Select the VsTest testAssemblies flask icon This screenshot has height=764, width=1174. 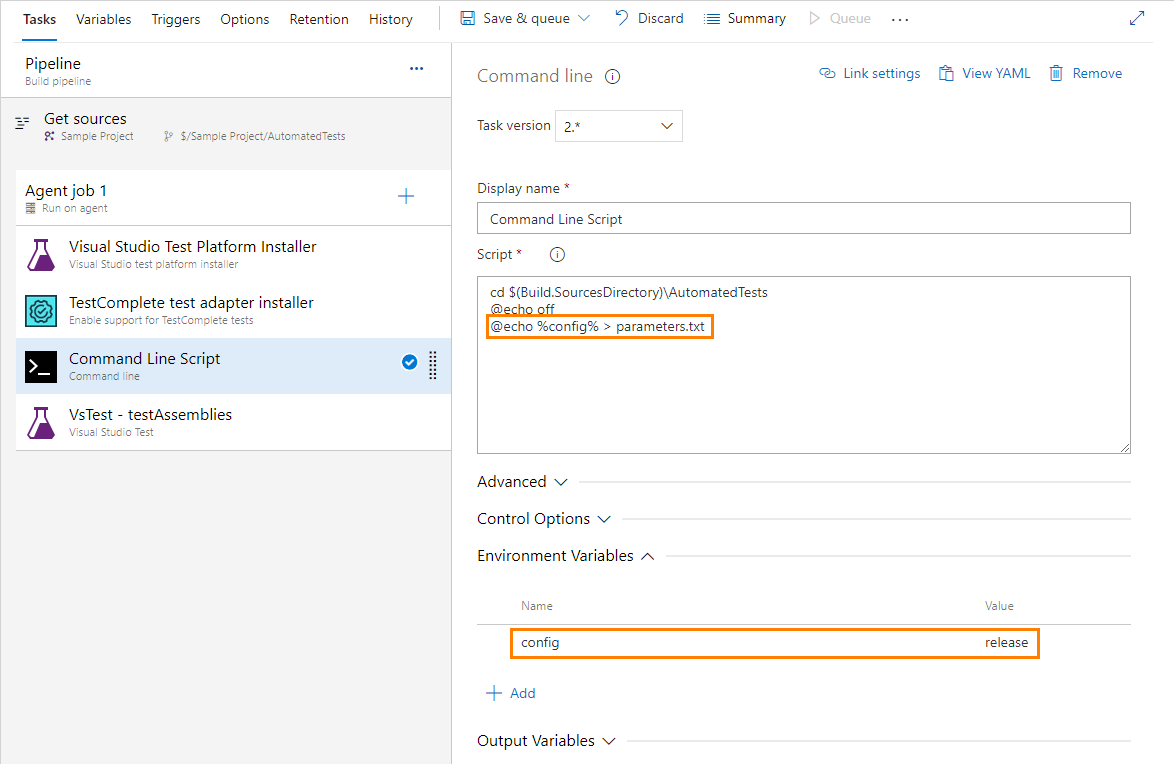pos(40,422)
